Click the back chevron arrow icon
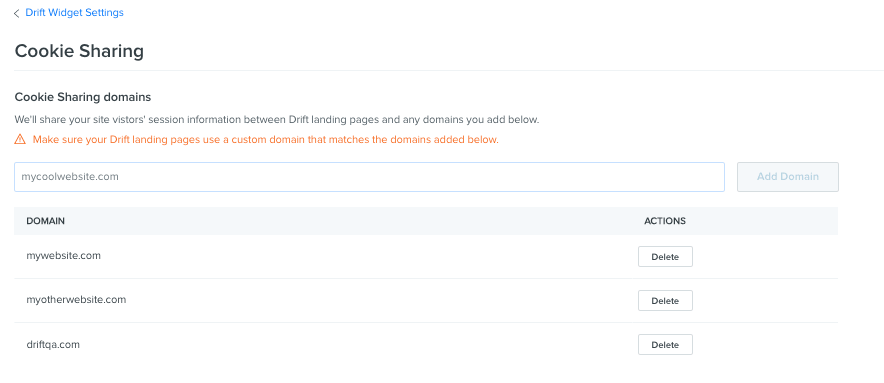884x383 pixels. (16, 13)
